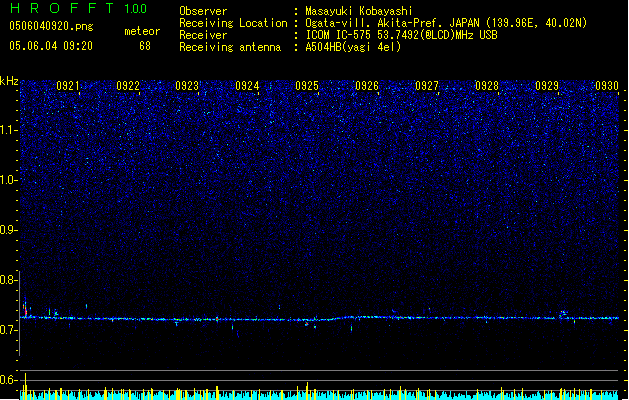Click the 1.1 kHz axis label
The height and width of the screenshot is (400, 629).
point(8,130)
